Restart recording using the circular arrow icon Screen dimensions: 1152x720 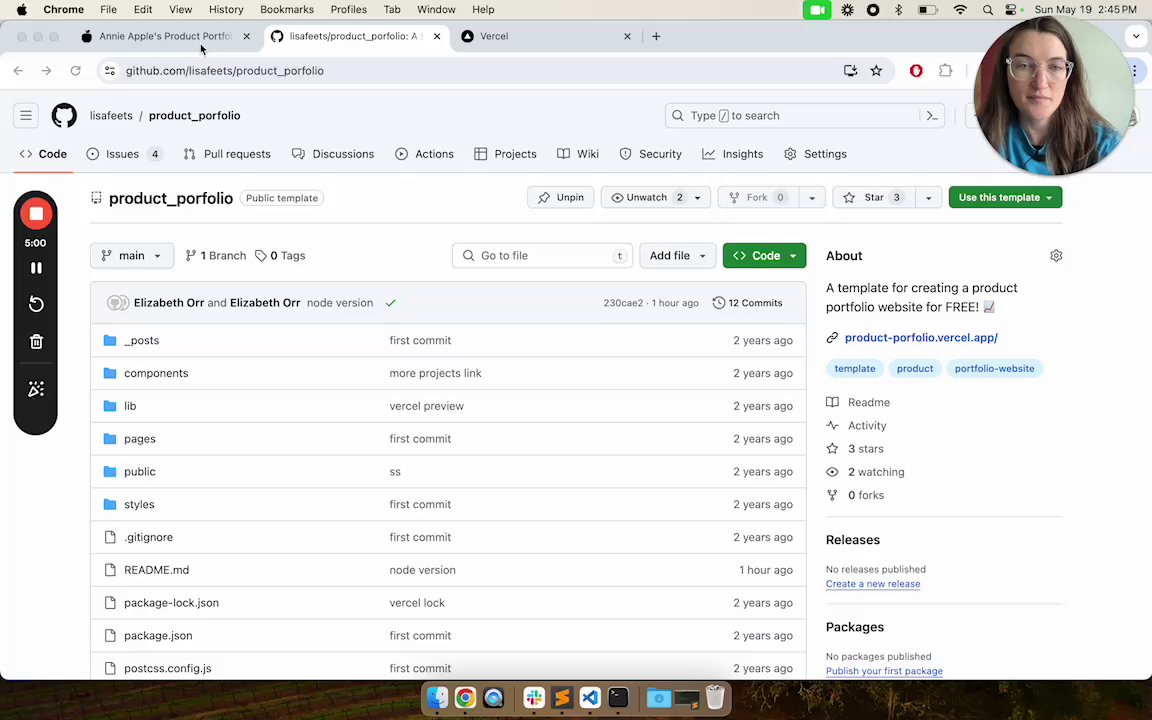[35, 304]
